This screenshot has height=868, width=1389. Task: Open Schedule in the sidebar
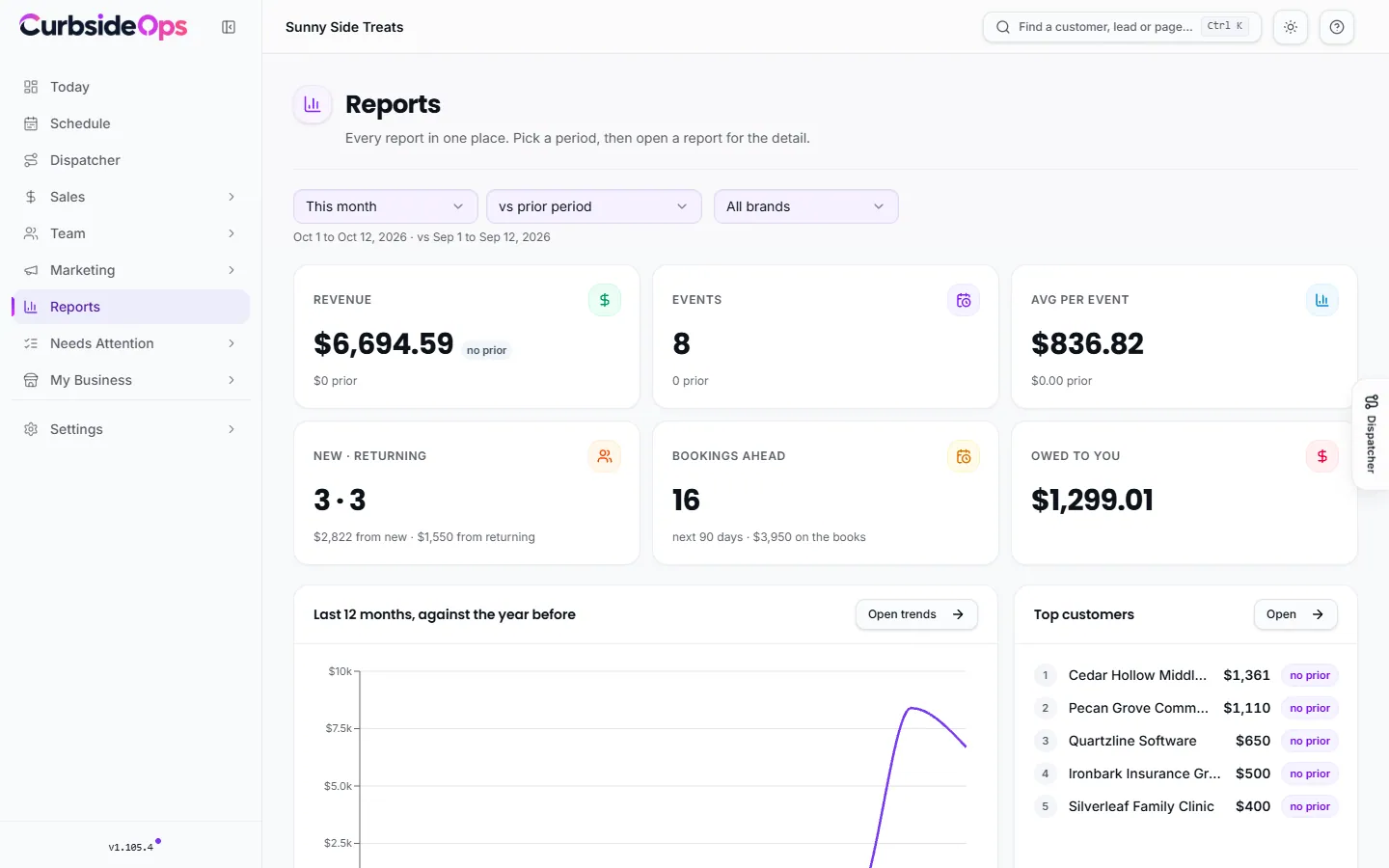[x=131, y=123]
